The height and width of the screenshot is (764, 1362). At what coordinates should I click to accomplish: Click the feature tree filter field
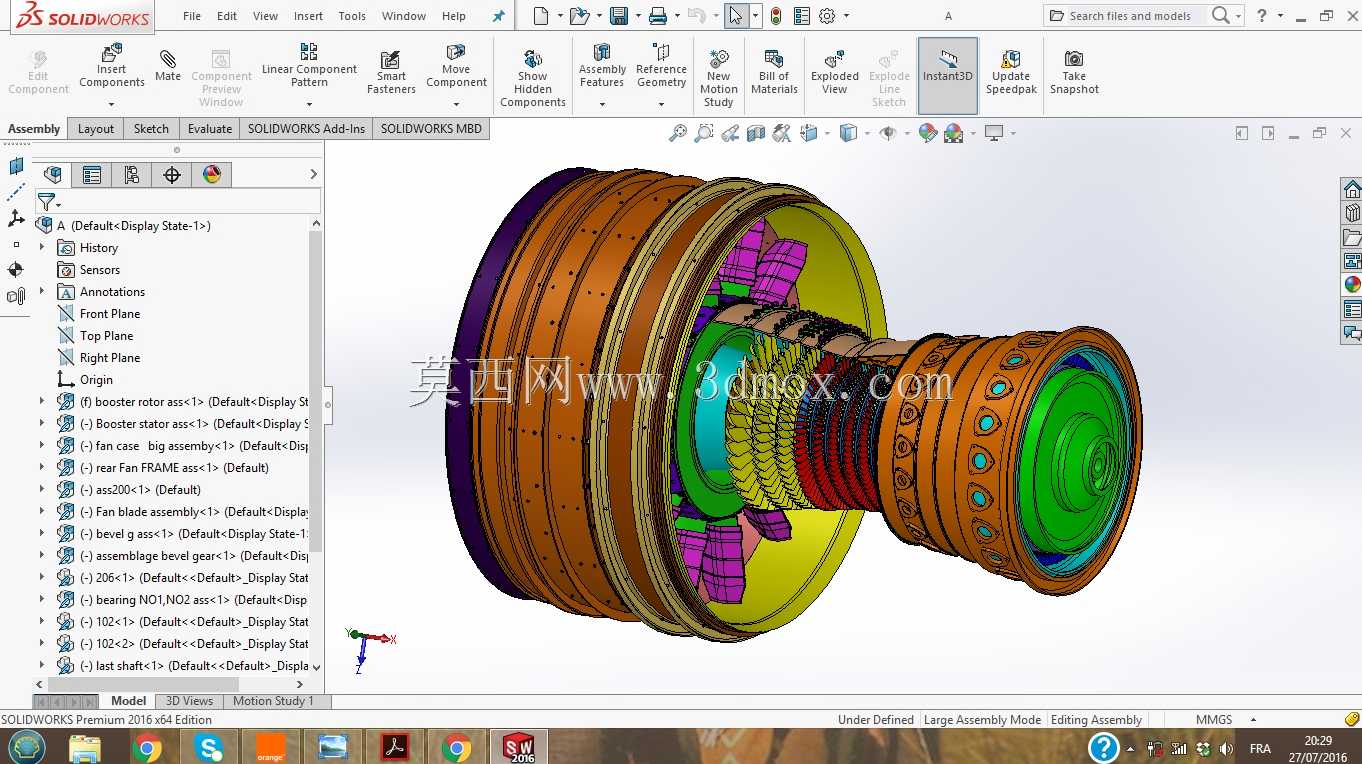178,203
